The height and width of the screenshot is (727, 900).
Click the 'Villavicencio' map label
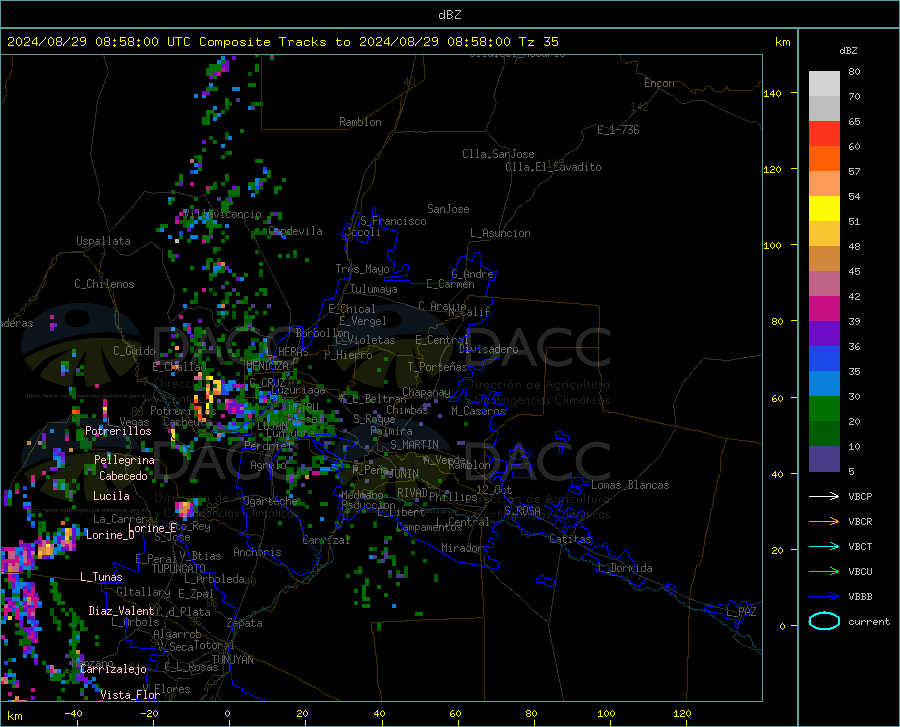coord(222,214)
